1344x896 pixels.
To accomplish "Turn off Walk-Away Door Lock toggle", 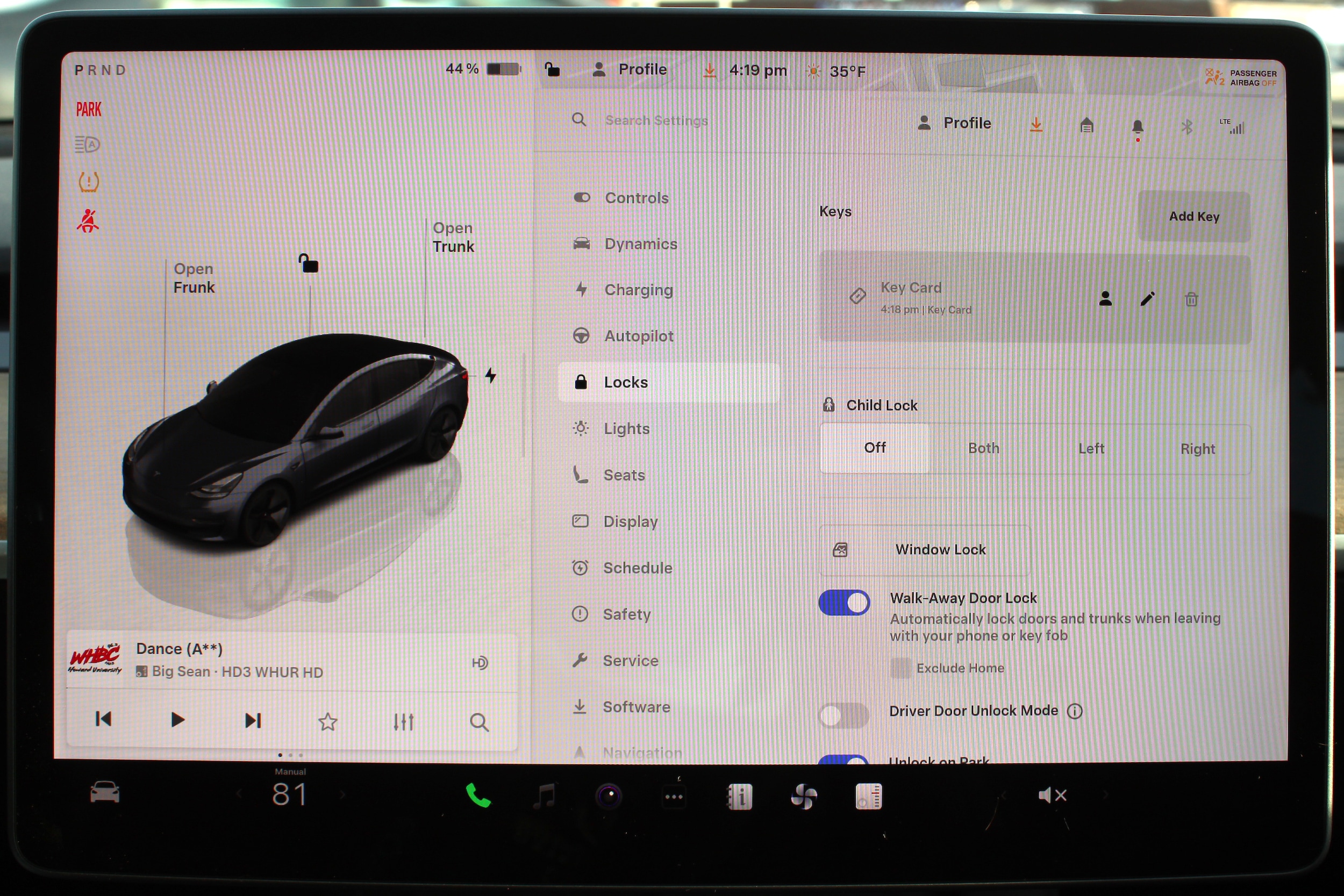I will tap(844, 603).
